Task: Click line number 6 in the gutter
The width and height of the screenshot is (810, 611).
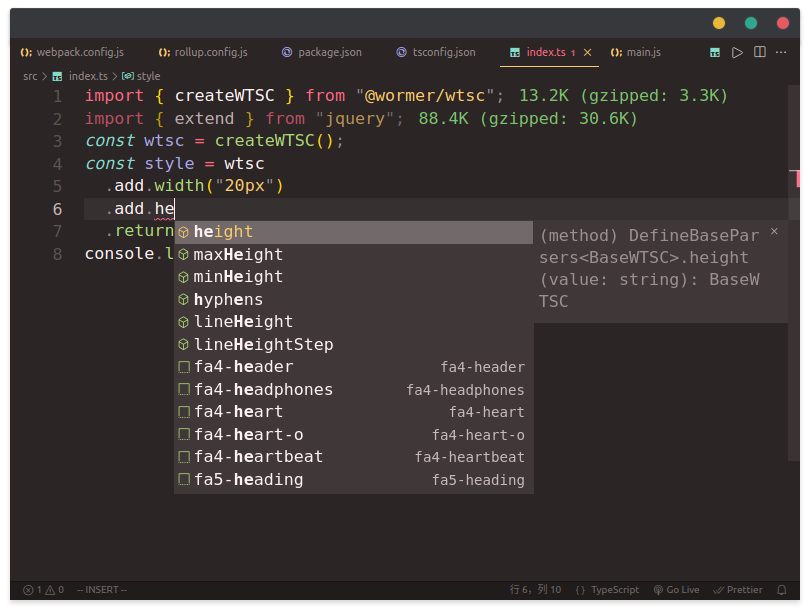Action: [x=57, y=209]
